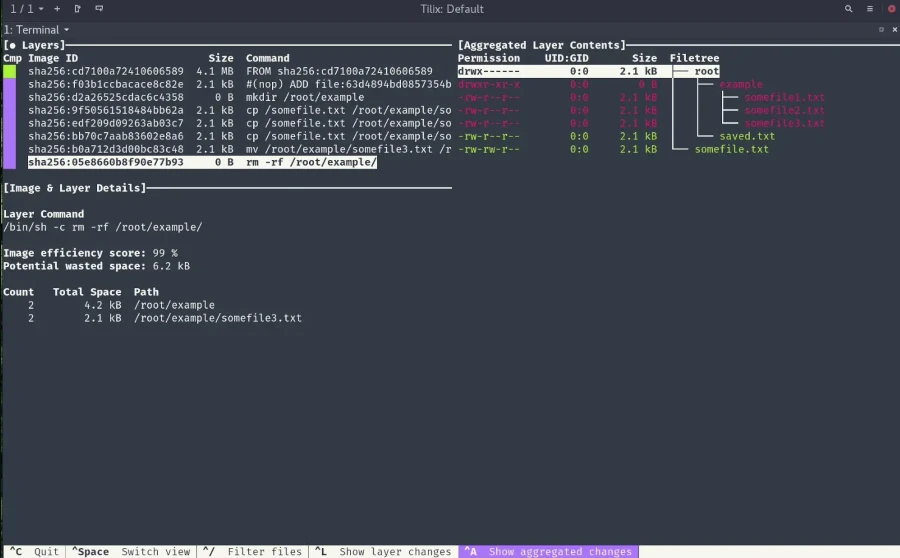Close the terminal pane with X icon

click(x=894, y=29)
